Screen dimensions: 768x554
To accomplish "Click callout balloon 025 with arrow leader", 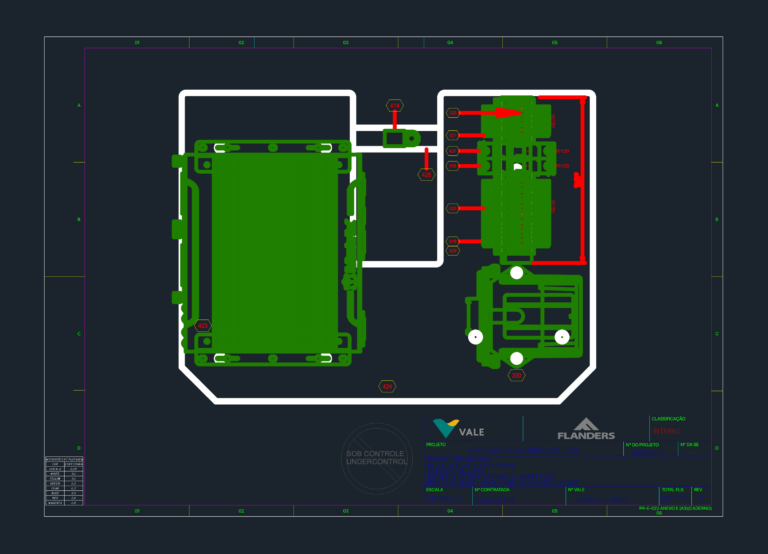I will click(x=453, y=113).
